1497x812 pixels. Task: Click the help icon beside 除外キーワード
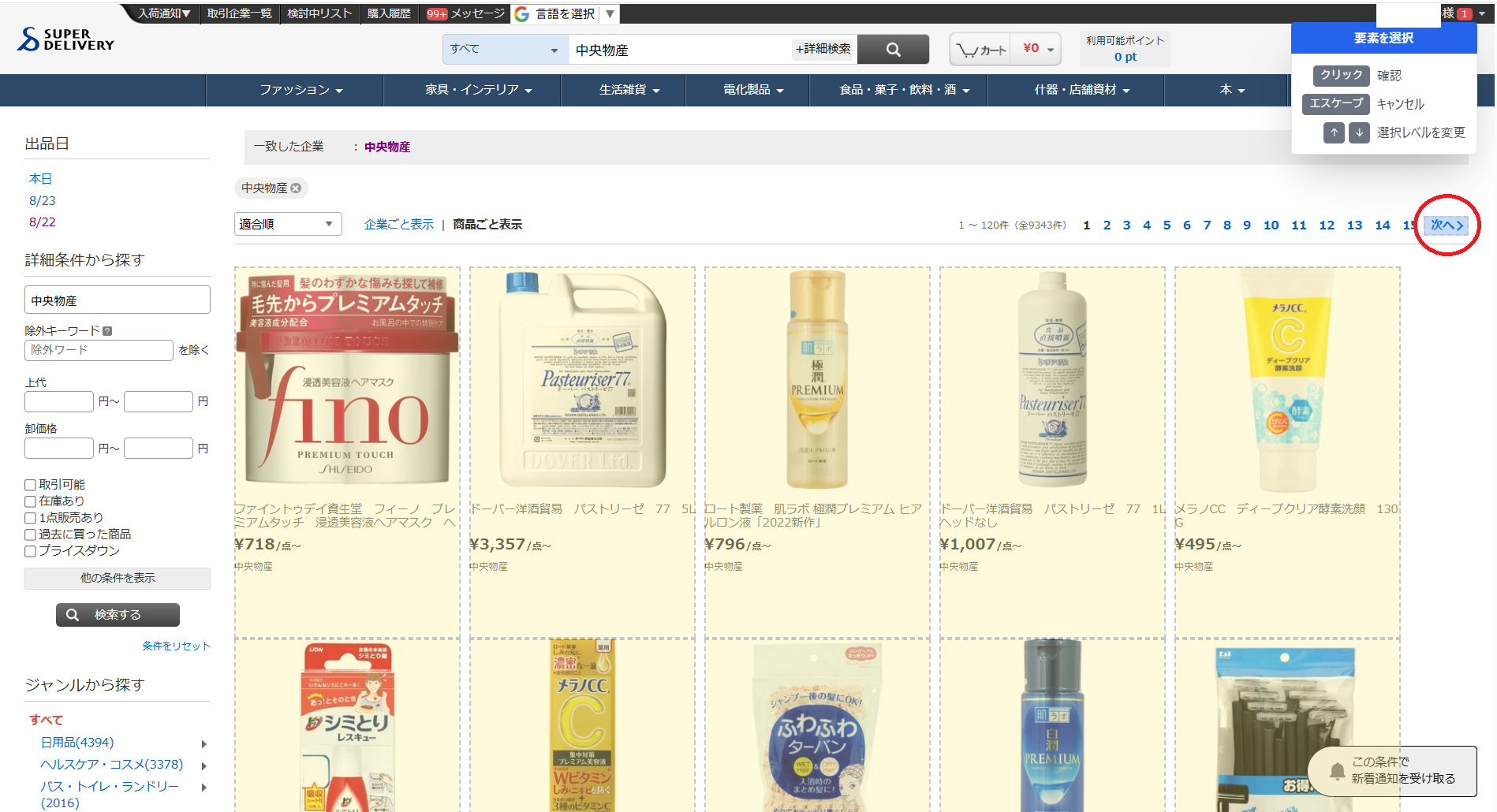pyautogui.click(x=107, y=331)
